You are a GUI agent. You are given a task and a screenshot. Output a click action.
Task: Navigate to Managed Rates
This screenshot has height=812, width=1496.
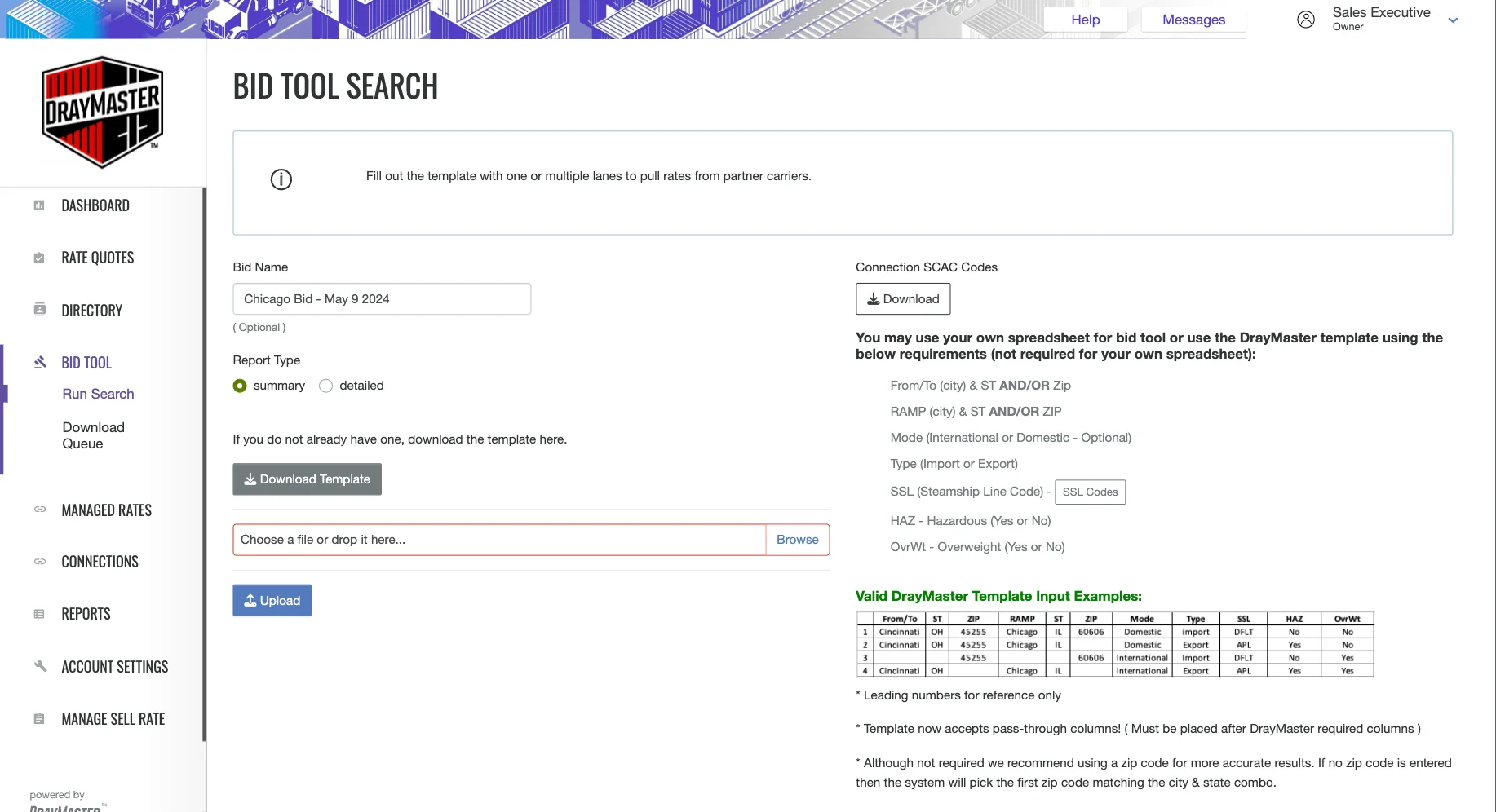(107, 510)
